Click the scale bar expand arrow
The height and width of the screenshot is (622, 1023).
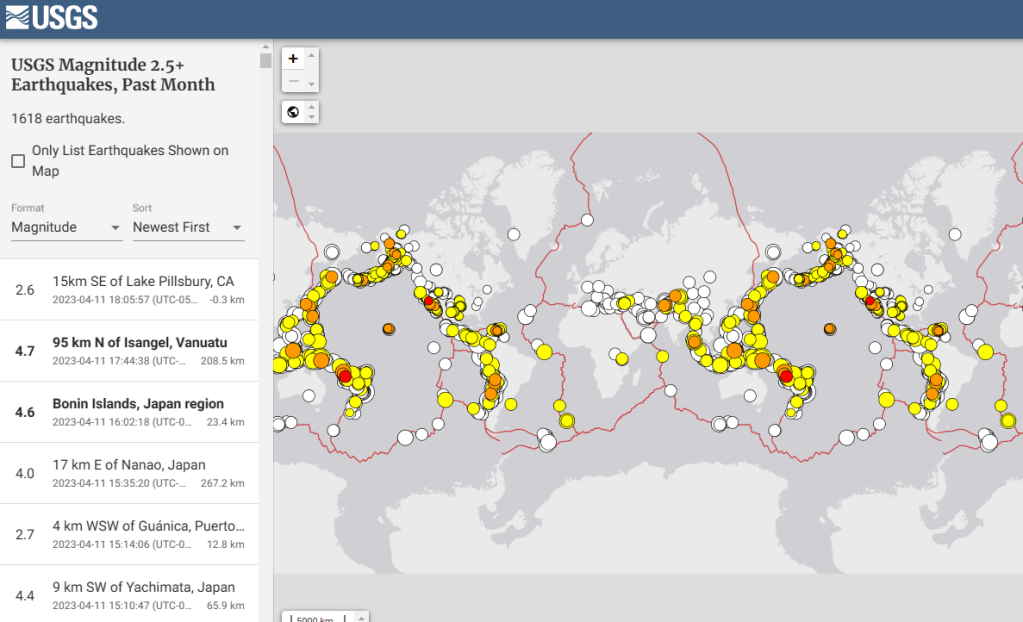click(362, 617)
